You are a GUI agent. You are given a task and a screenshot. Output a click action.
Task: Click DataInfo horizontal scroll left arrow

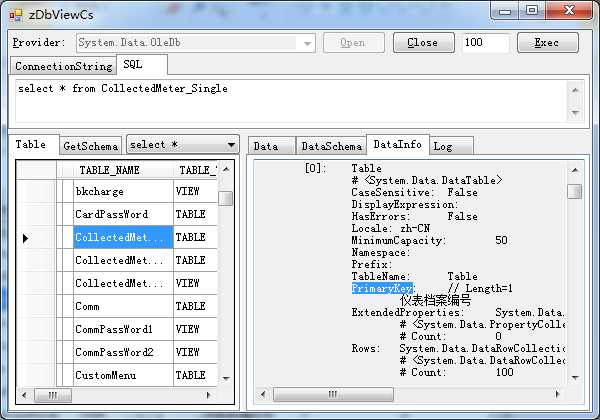(x=263, y=394)
